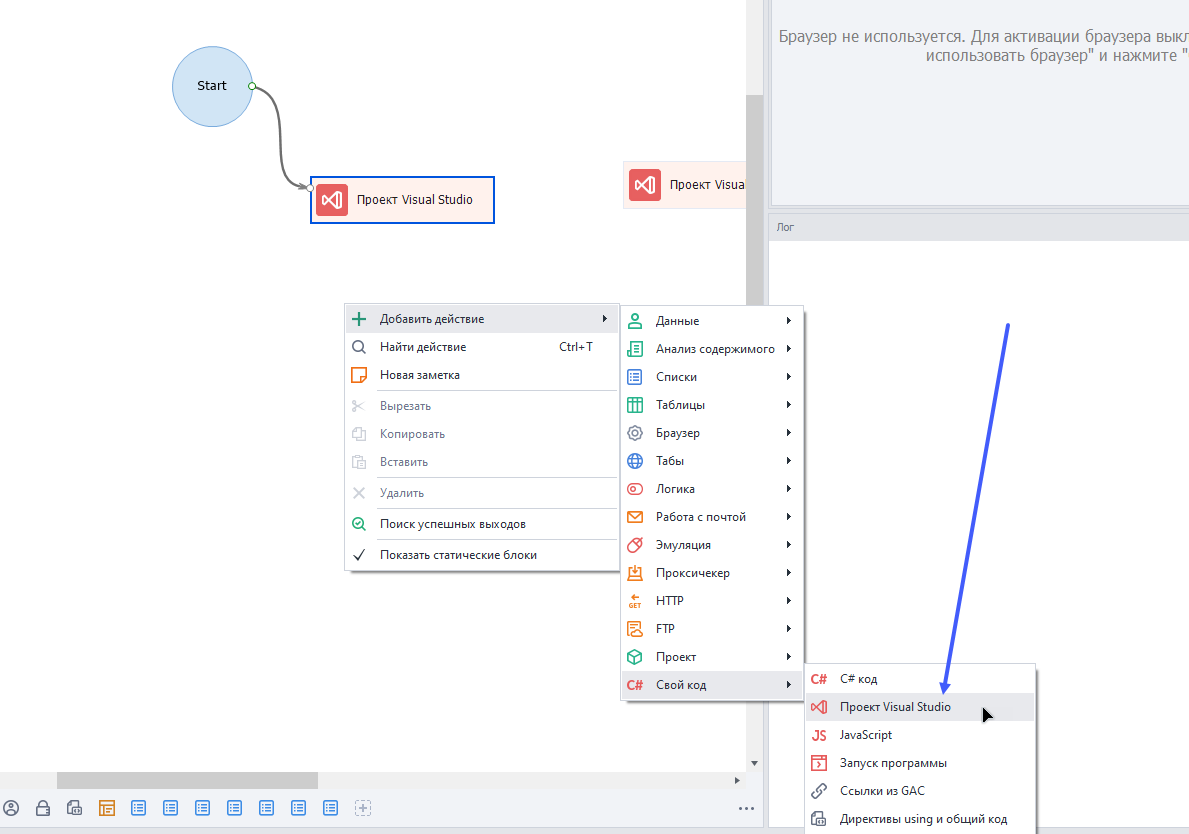Open Директивы using и общий код
This screenshot has height=834, width=1189.
click(x=920, y=820)
